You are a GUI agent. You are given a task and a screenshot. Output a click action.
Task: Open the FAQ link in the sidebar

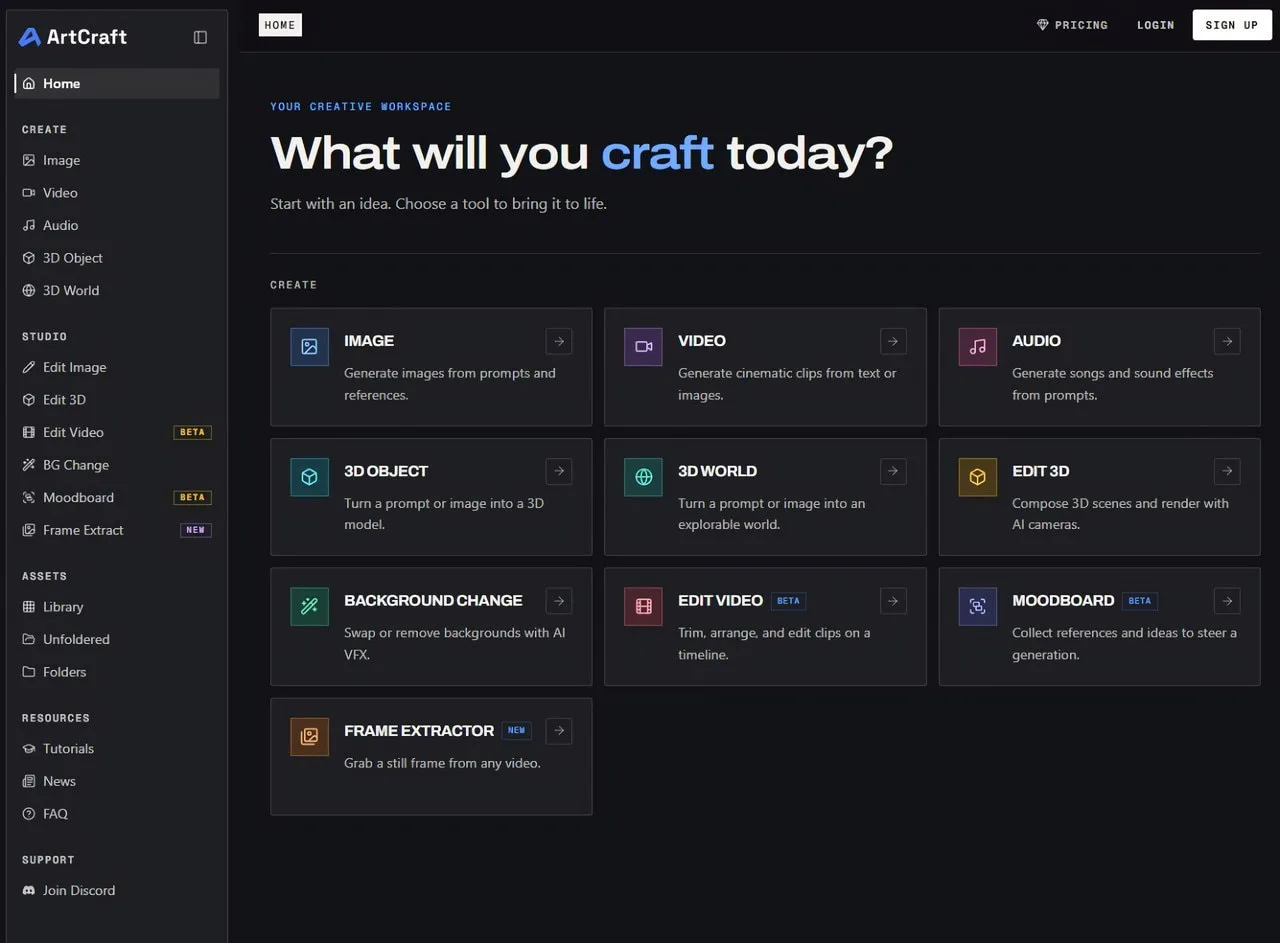click(117, 814)
